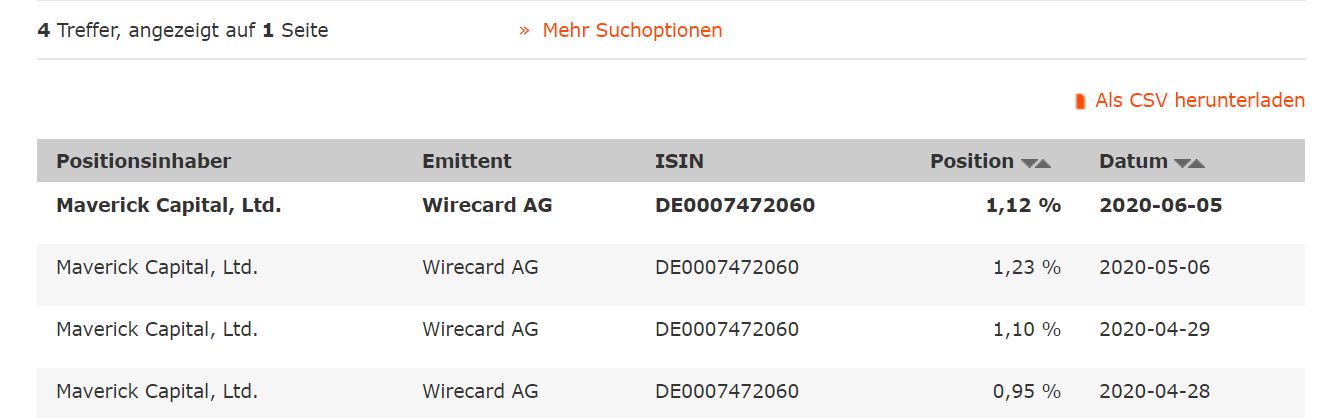Click the Positionsinhaber column header
This screenshot has width=1334, height=418.
coord(144,161)
